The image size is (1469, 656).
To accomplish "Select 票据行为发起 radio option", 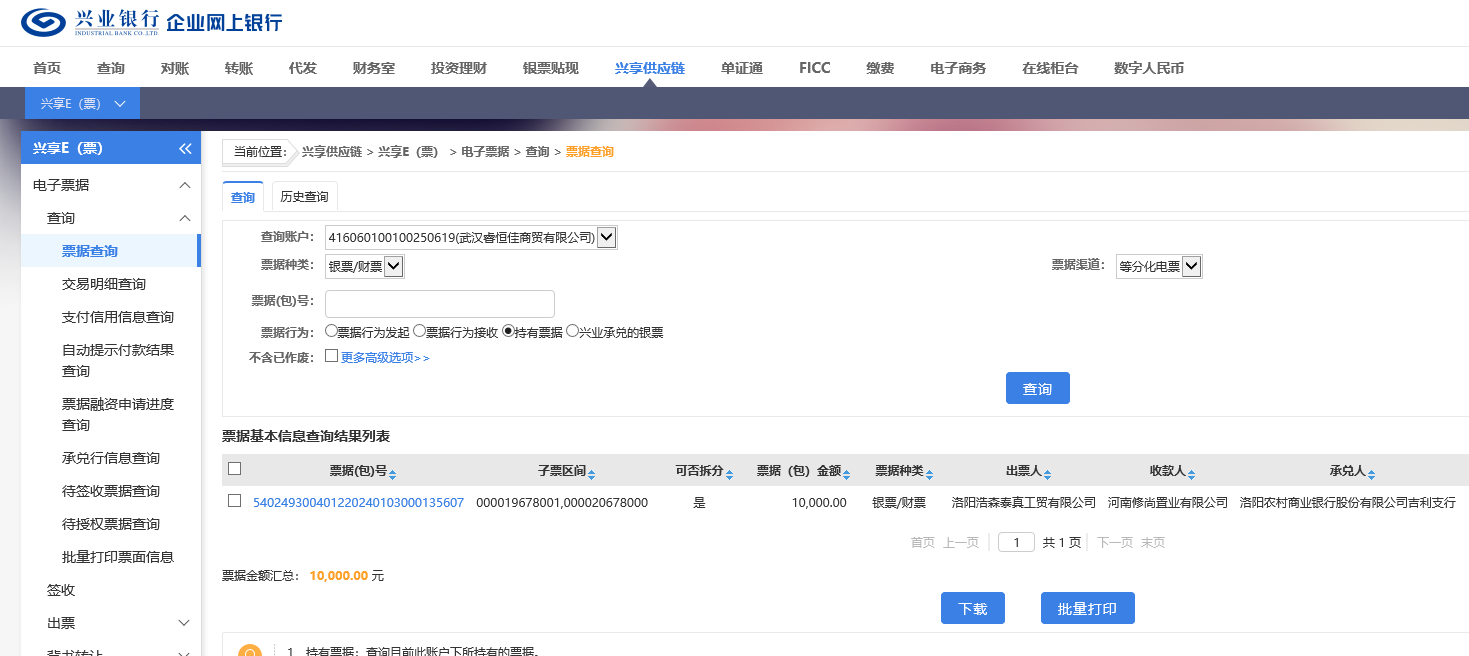I will 331,331.
